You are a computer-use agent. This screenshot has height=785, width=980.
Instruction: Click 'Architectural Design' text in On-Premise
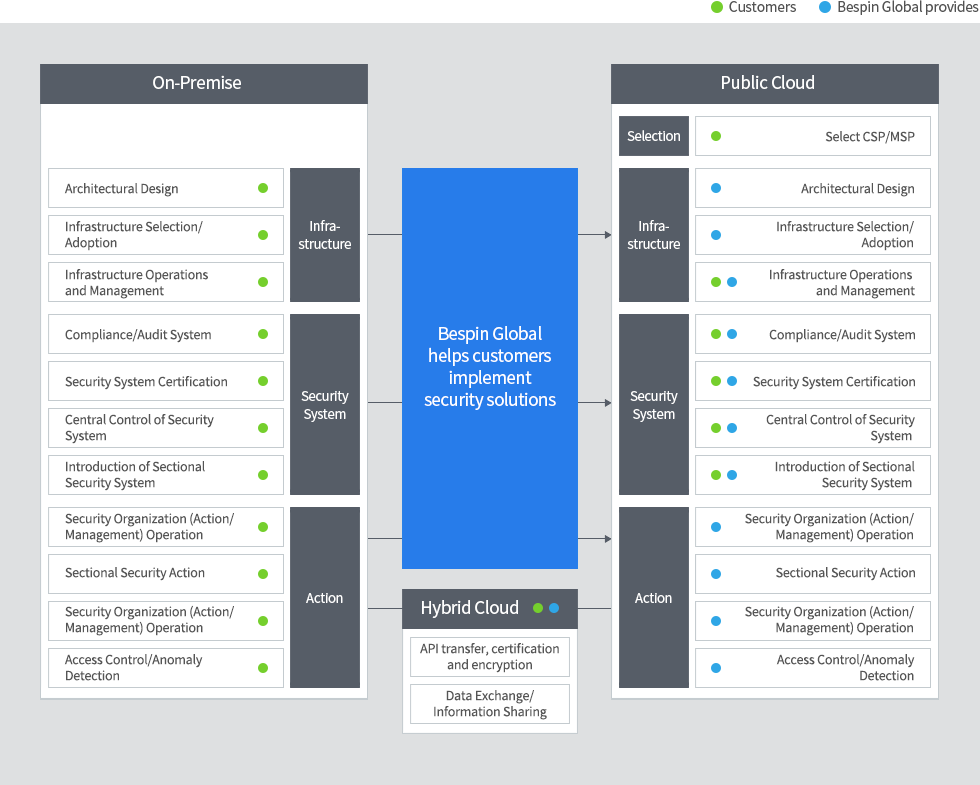point(122,189)
